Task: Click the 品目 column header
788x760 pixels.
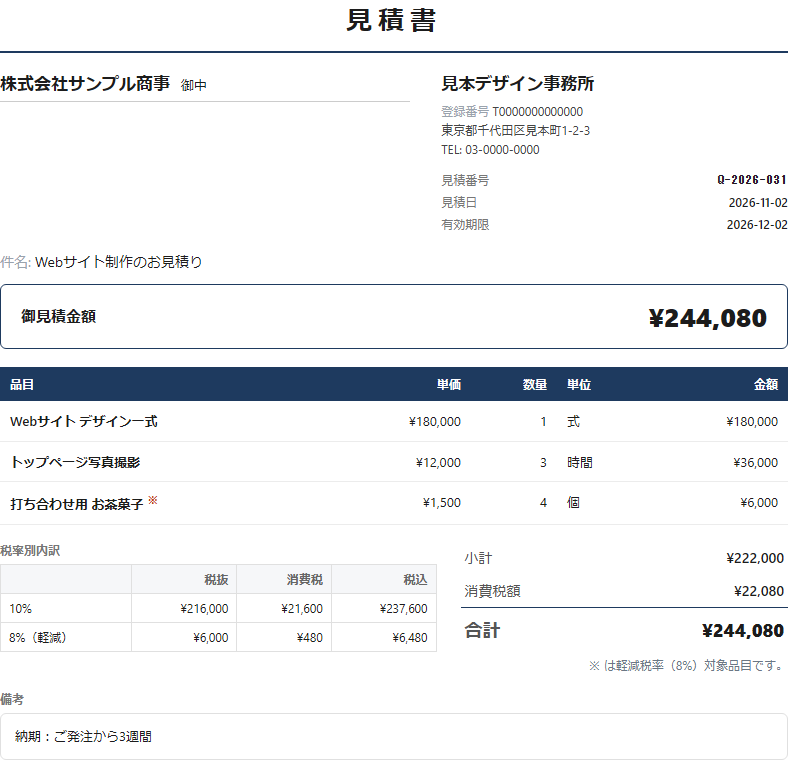Action: [x=22, y=385]
